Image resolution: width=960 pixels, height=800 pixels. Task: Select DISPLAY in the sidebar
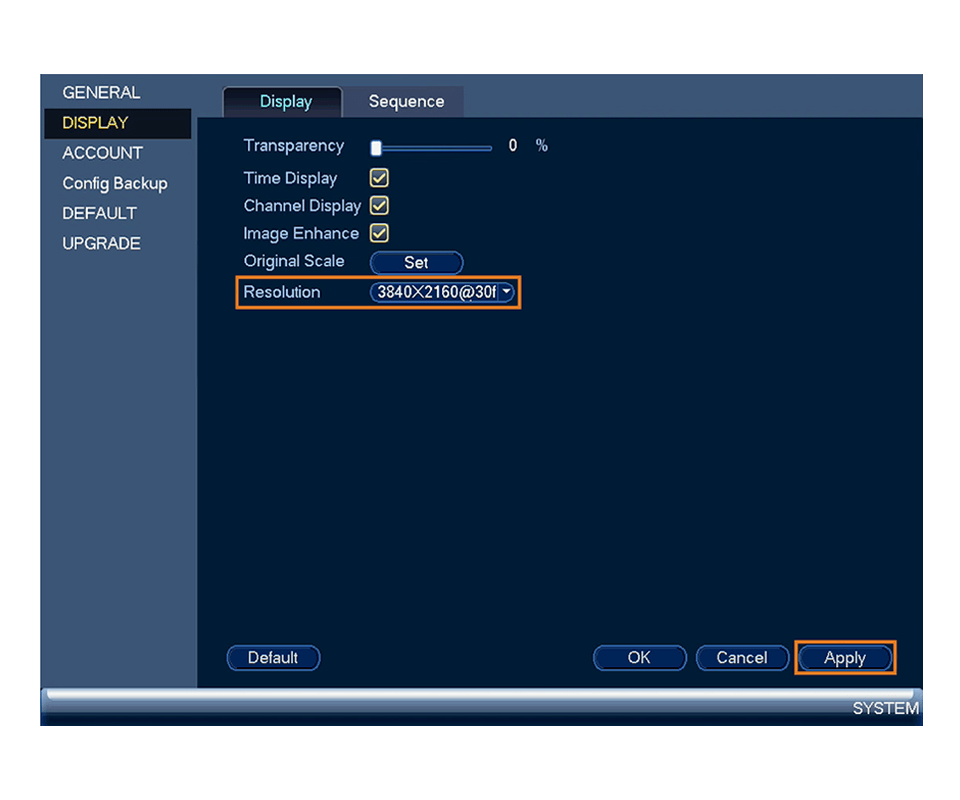click(118, 123)
